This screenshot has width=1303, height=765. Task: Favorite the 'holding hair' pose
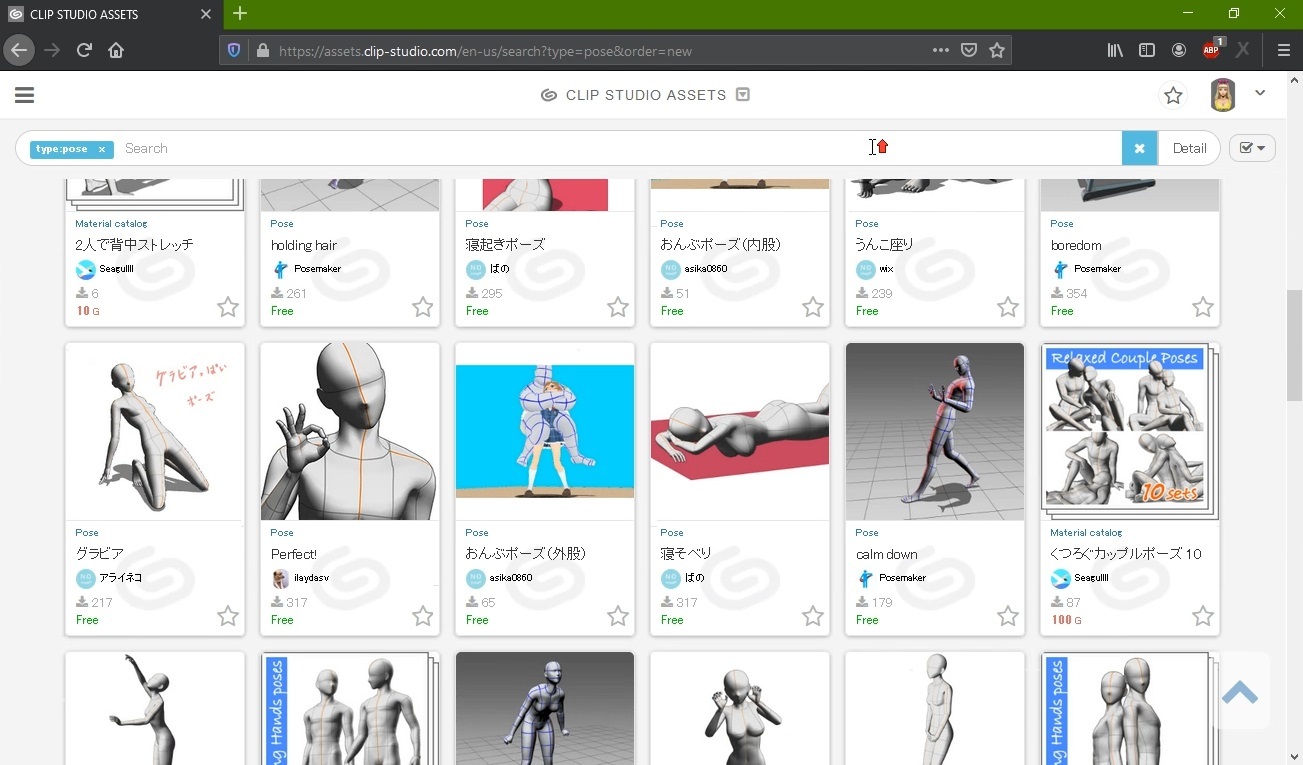(423, 307)
